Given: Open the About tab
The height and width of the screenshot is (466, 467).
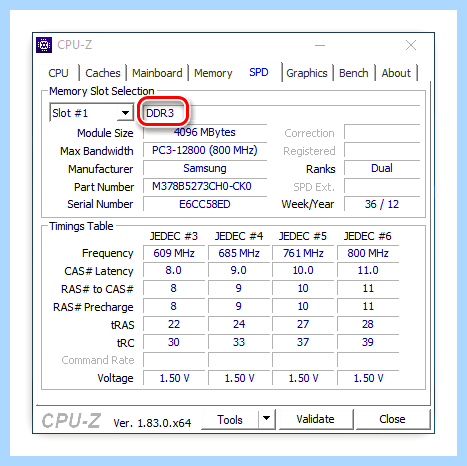Looking at the screenshot, I should point(396,73).
